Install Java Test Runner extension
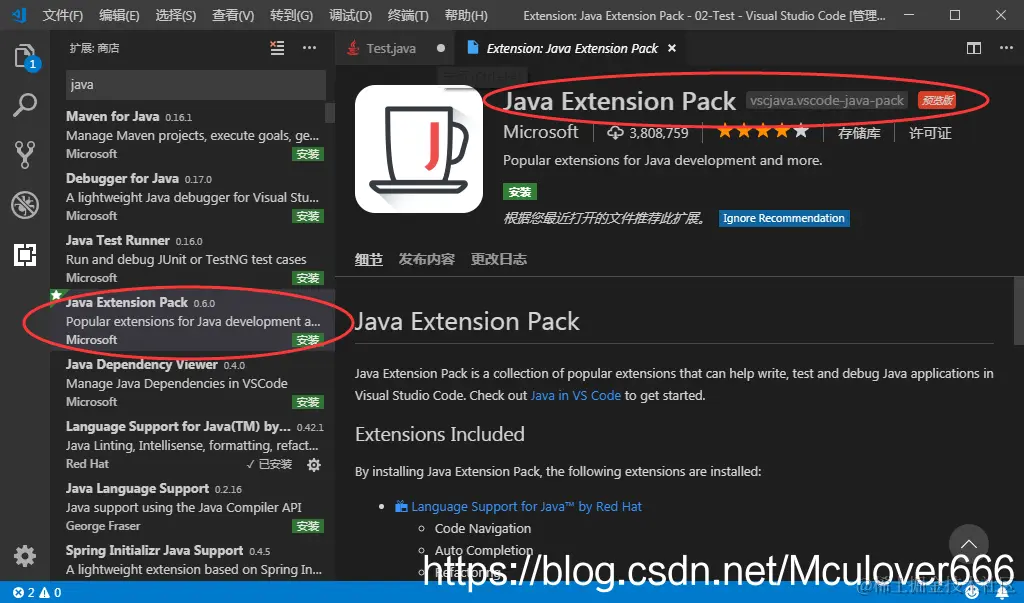This screenshot has width=1024, height=603. tap(308, 278)
